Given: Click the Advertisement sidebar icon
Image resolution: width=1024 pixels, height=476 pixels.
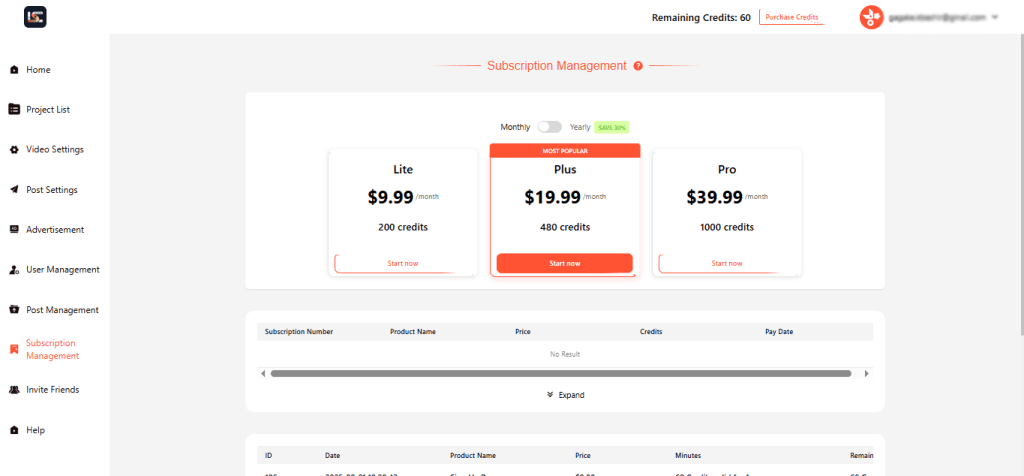Looking at the screenshot, I should [x=14, y=230].
